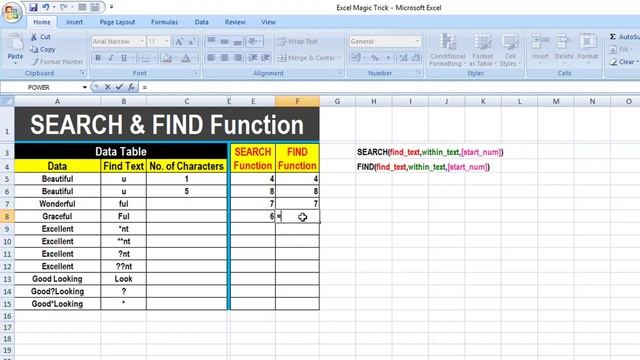The image size is (640, 360).
Task: Select column G header
Action: coord(337,101)
